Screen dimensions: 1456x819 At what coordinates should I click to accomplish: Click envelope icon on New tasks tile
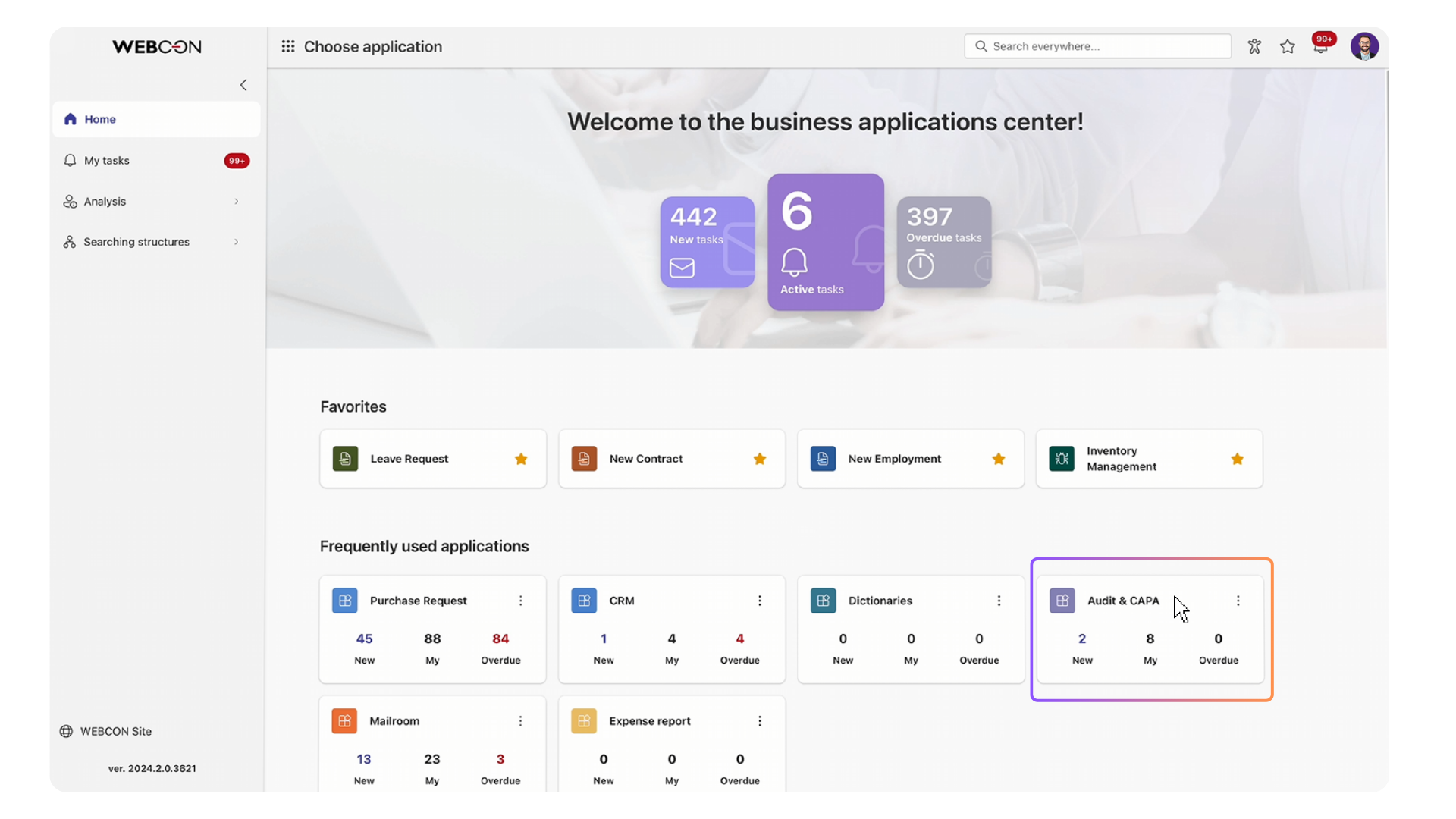[x=682, y=268]
